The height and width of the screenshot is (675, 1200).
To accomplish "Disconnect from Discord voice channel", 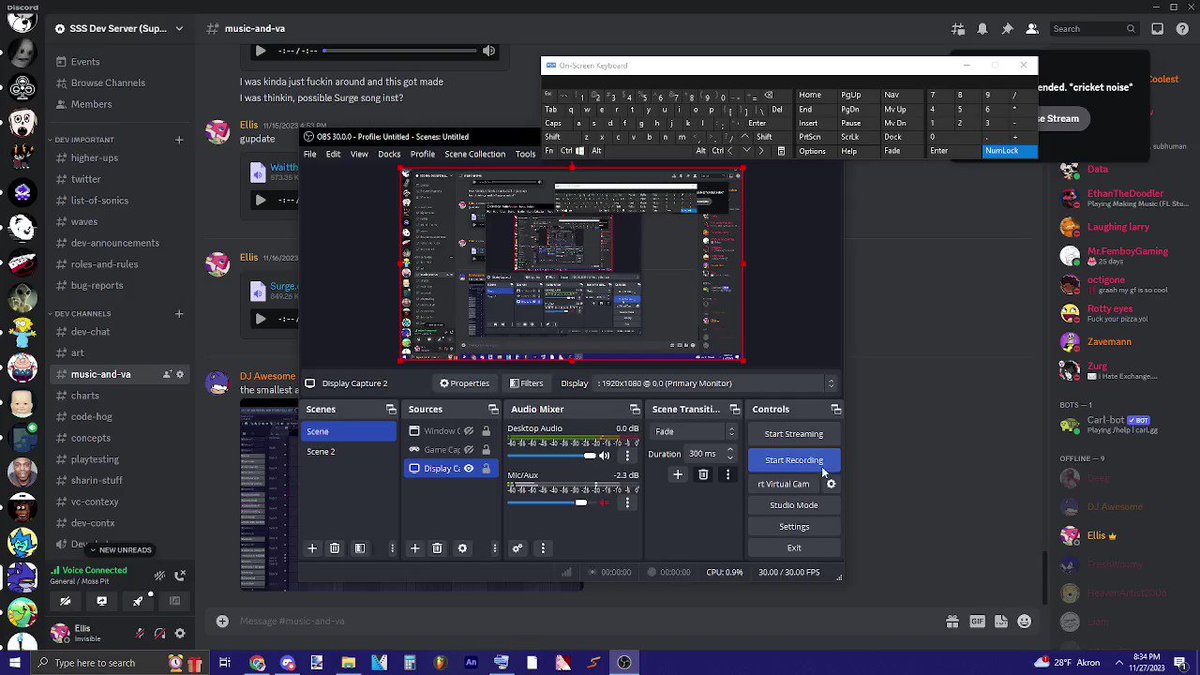I will click(180, 575).
